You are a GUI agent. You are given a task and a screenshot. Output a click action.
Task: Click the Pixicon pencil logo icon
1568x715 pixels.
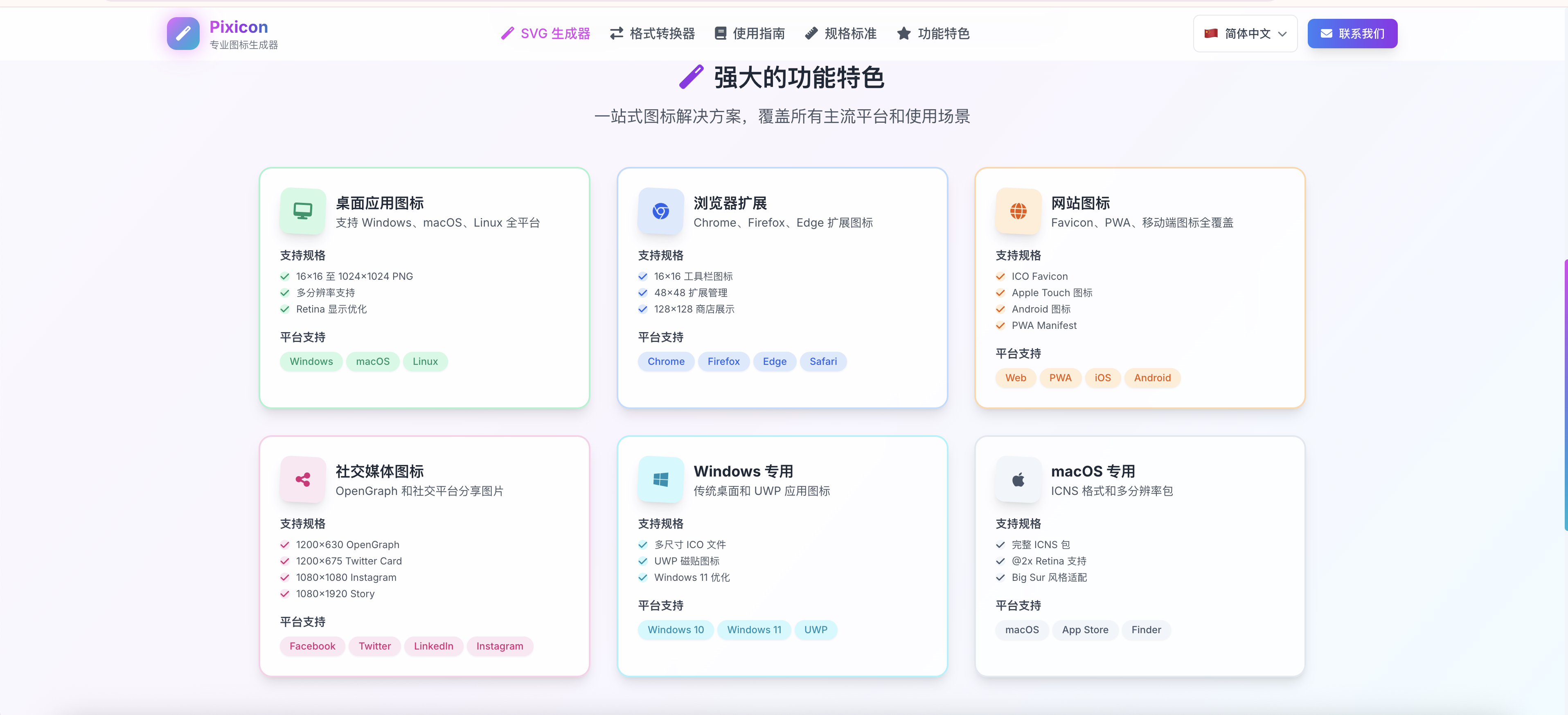click(183, 34)
